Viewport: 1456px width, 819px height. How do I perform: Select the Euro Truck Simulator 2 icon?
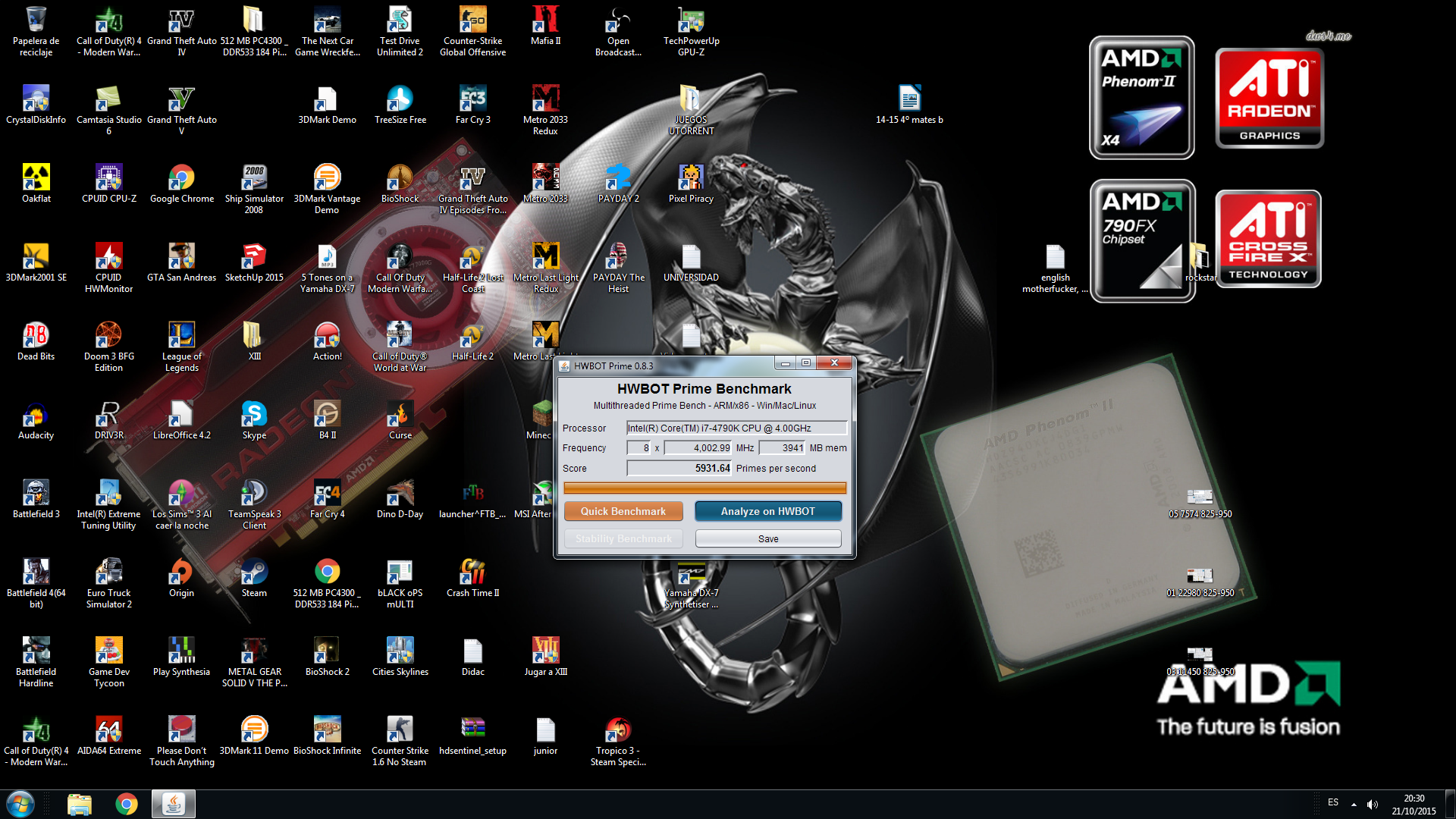pyautogui.click(x=109, y=583)
